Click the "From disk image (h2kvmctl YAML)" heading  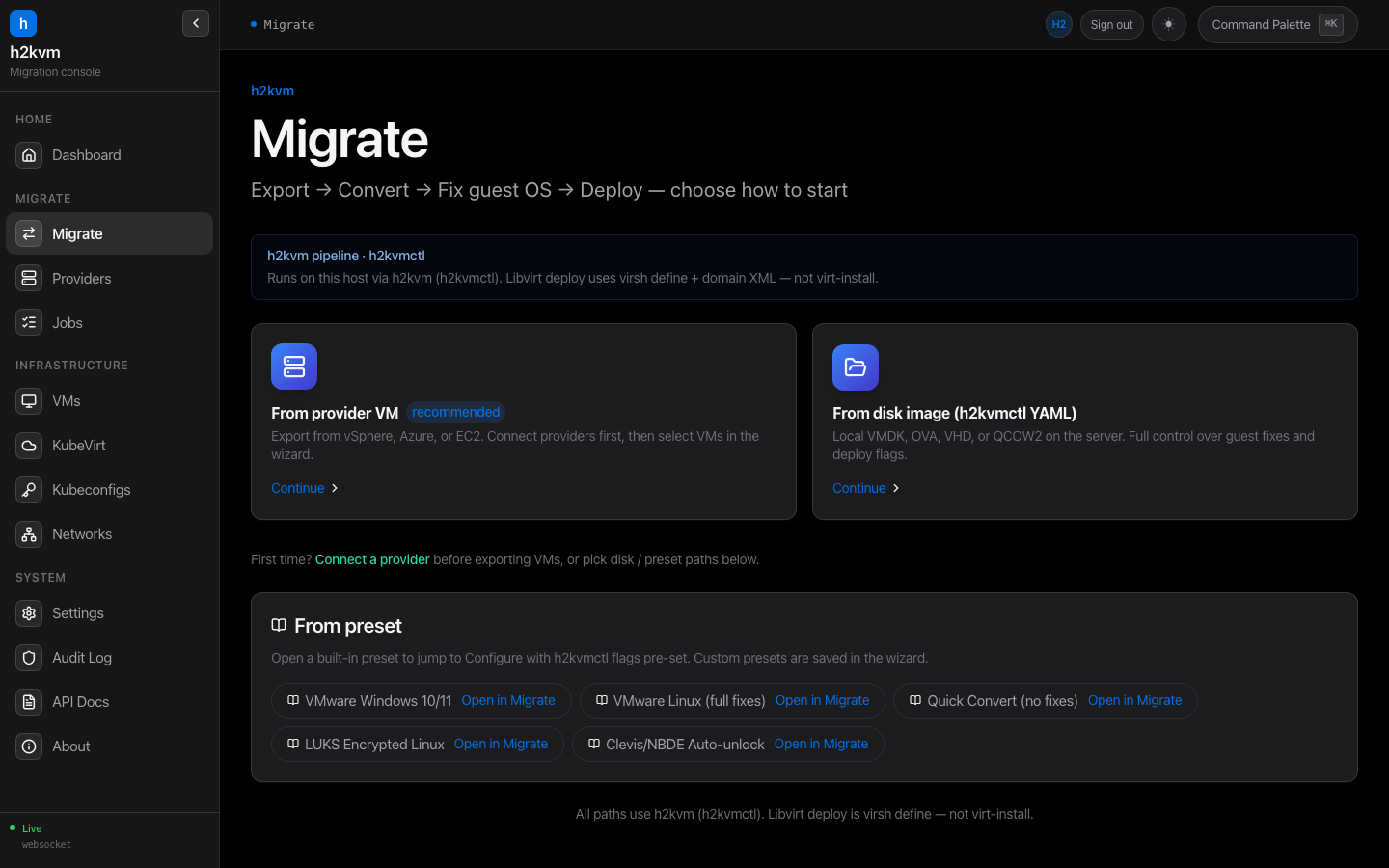click(x=954, y=413)
